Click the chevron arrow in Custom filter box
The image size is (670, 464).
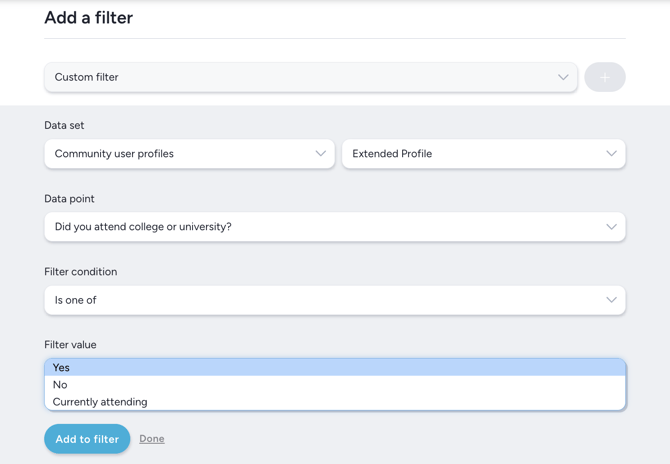[x=563, y=77]
